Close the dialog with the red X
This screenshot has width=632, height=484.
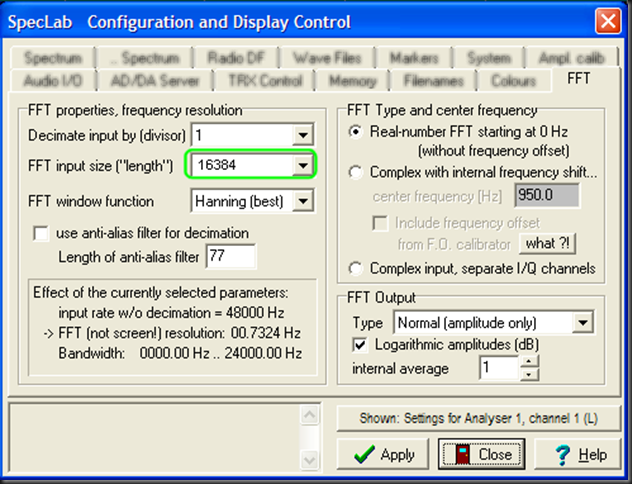point(608,21)
